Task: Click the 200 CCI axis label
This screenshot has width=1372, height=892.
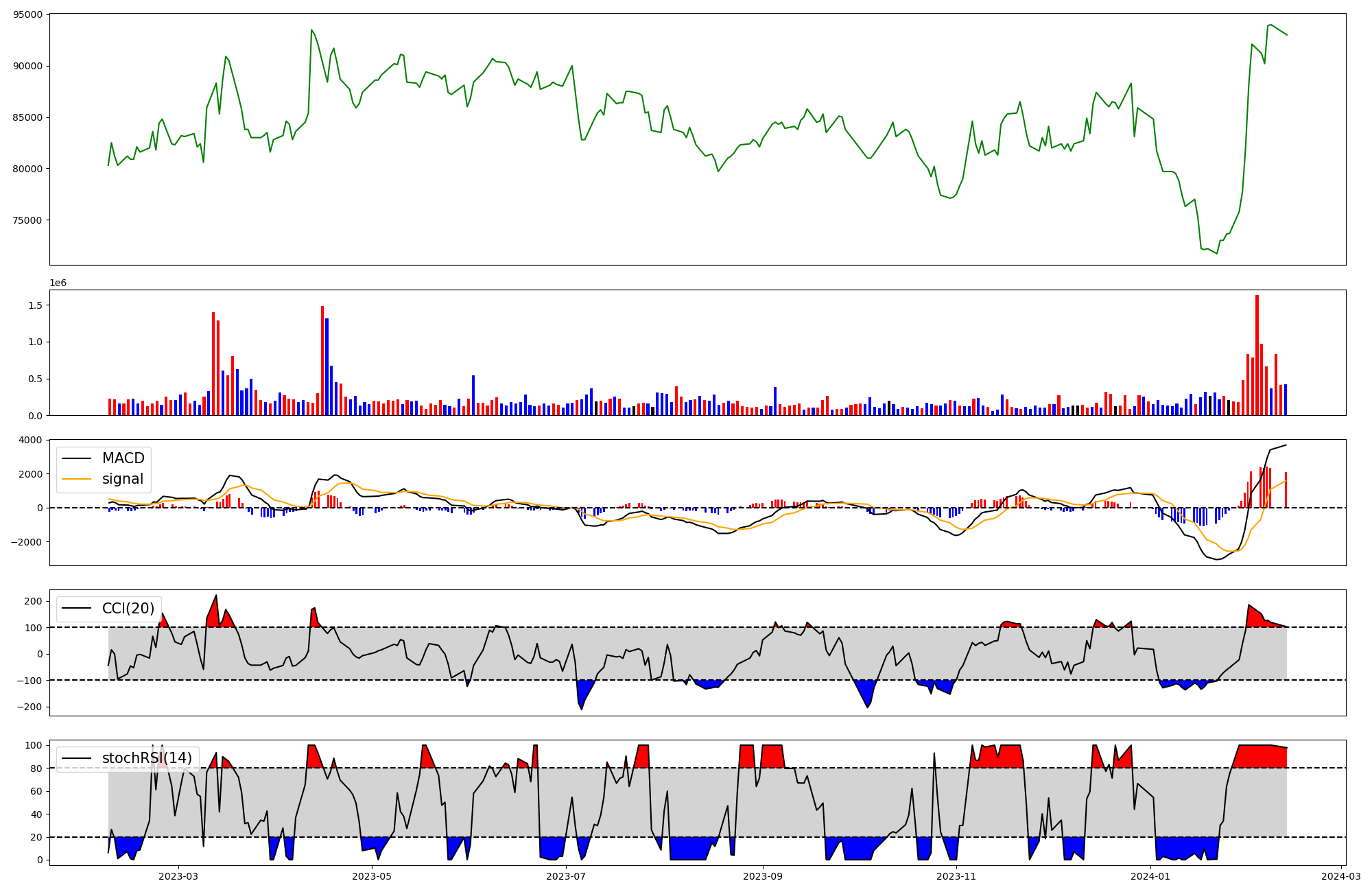Action: [34, 601]
